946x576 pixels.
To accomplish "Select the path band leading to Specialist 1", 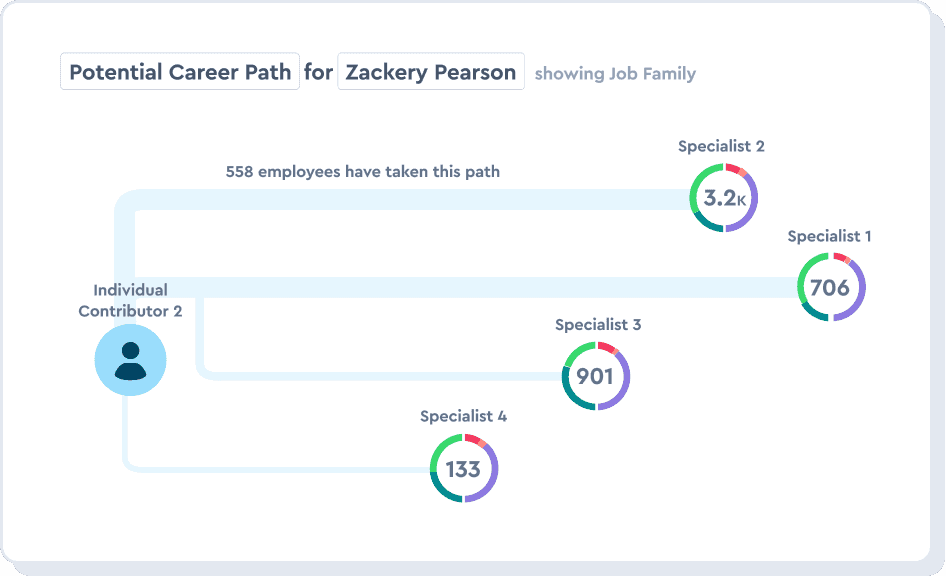I will coord(500,288).
